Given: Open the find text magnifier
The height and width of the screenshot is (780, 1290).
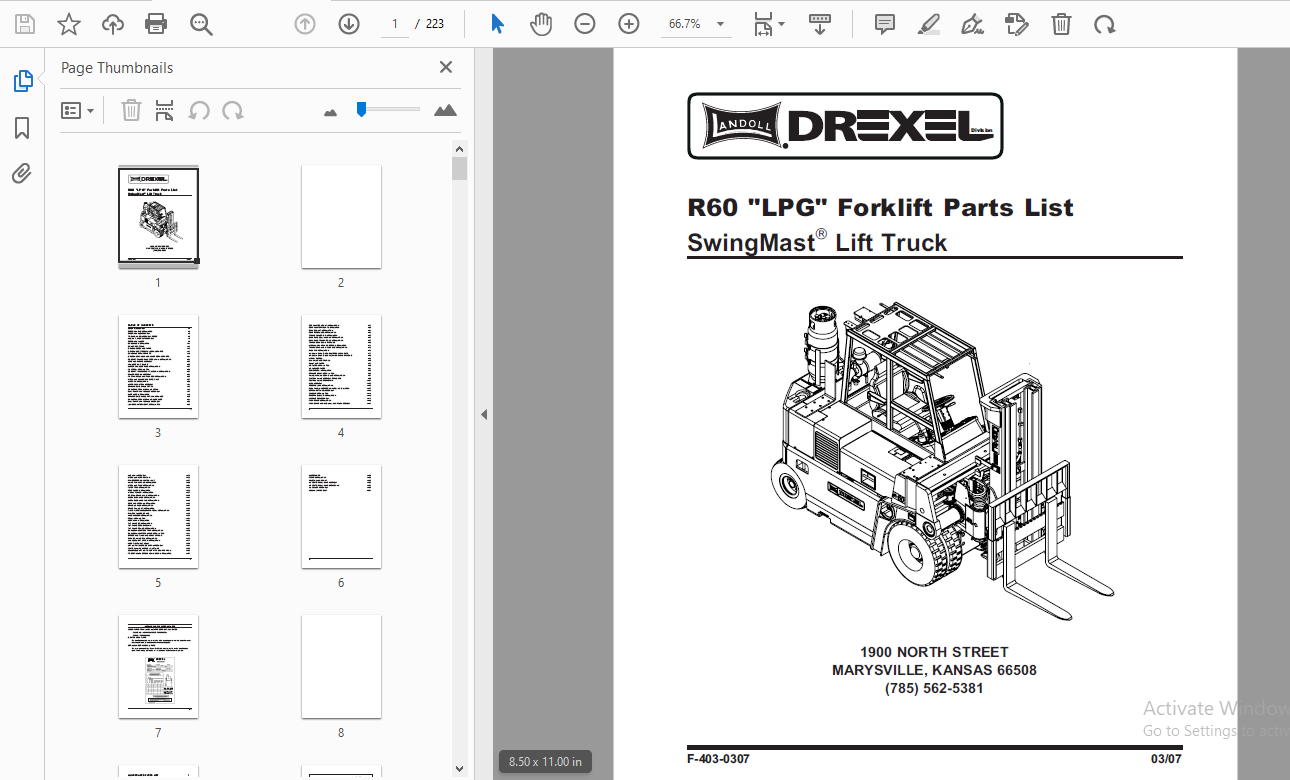Looking at the screenshot, I should click(x=202, y=24).
